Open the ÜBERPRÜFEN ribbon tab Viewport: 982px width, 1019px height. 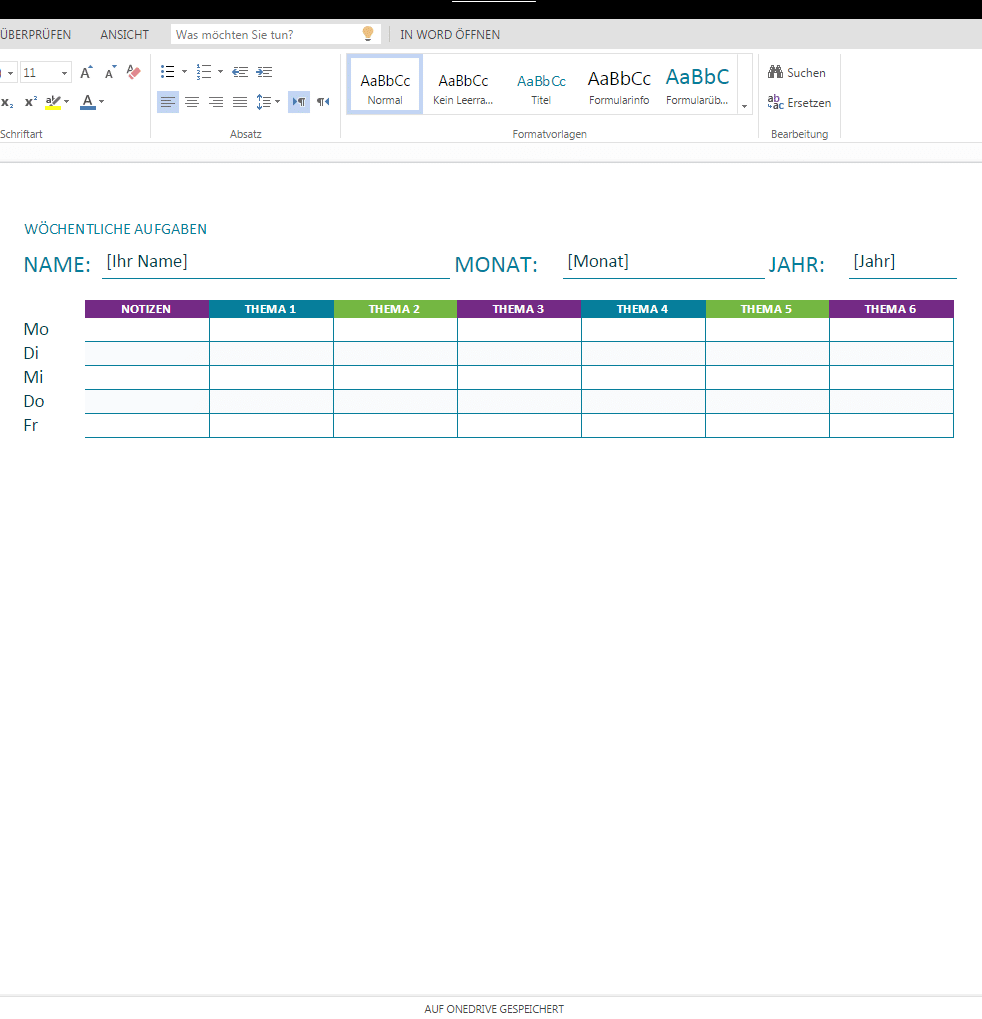36,34
